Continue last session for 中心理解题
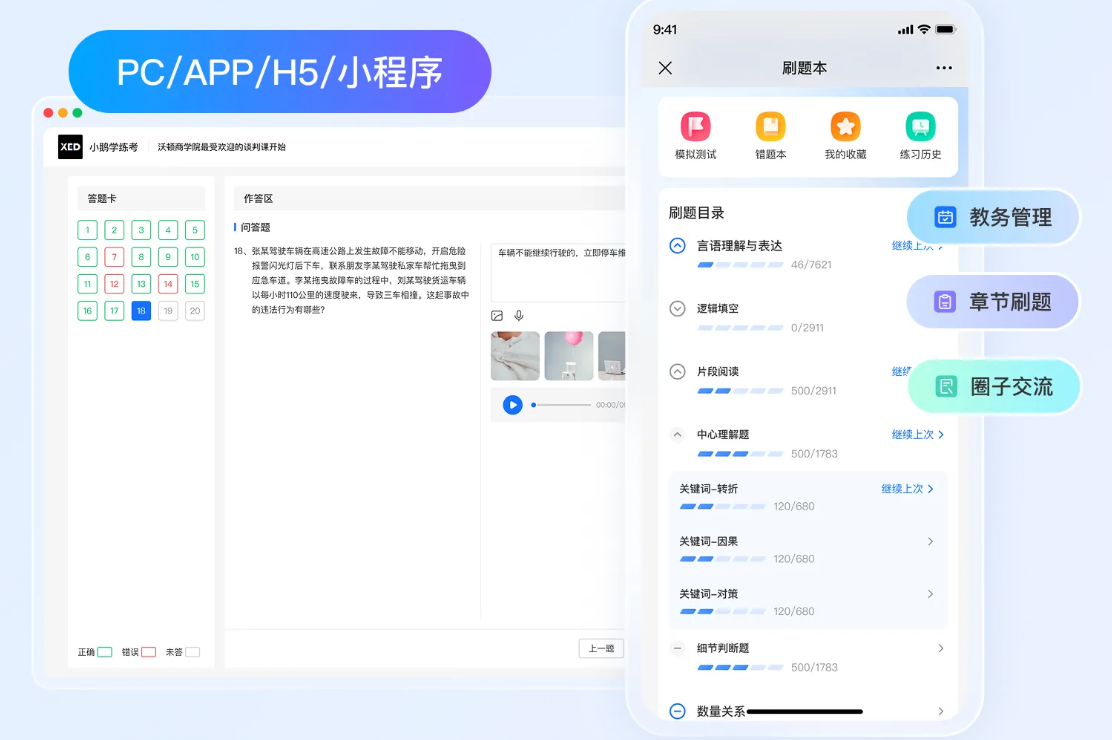Screen dimensions: 1112x740 tap(918, 434)
